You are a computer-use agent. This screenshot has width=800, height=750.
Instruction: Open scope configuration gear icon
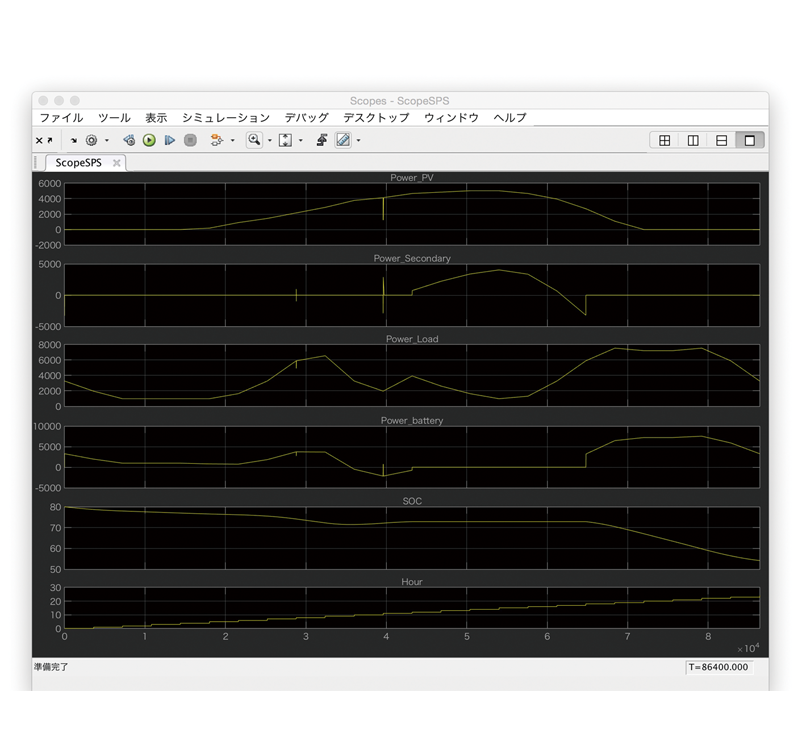coord(91,140)
